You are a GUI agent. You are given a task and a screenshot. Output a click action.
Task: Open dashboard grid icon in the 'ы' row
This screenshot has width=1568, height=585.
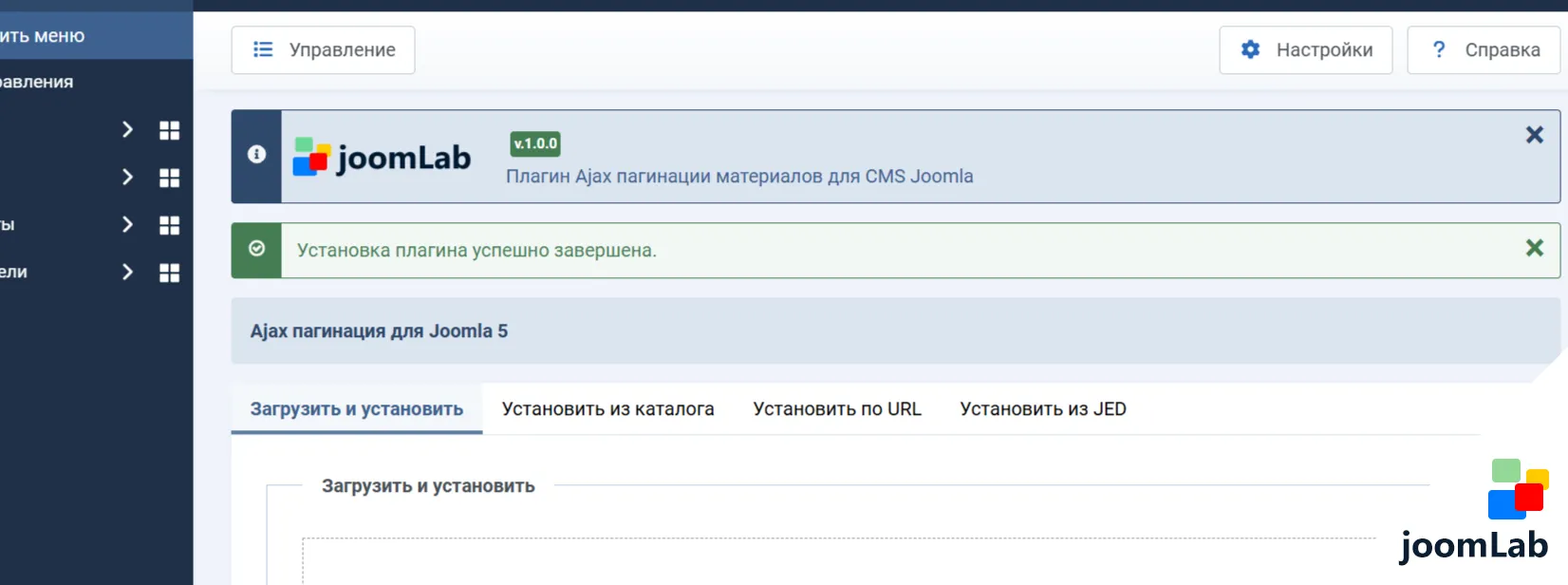pyautogui.click(x=169, y=225)
